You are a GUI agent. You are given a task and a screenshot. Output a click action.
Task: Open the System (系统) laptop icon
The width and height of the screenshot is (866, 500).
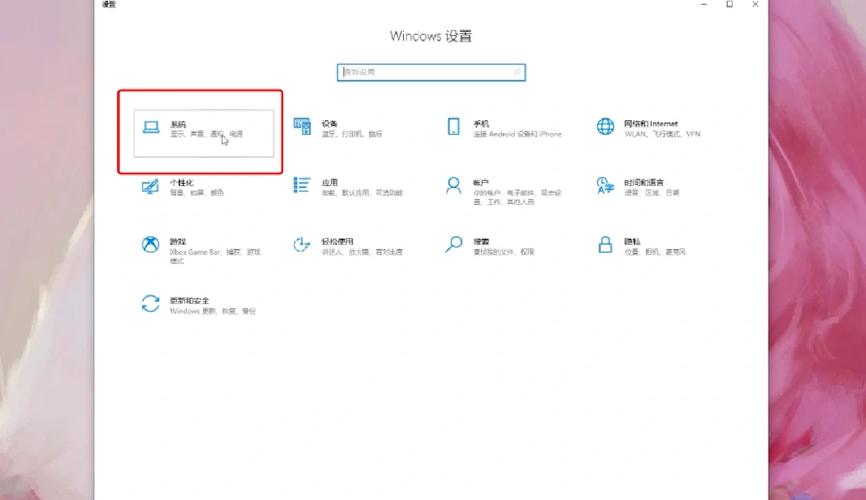(x=151, y=127)
